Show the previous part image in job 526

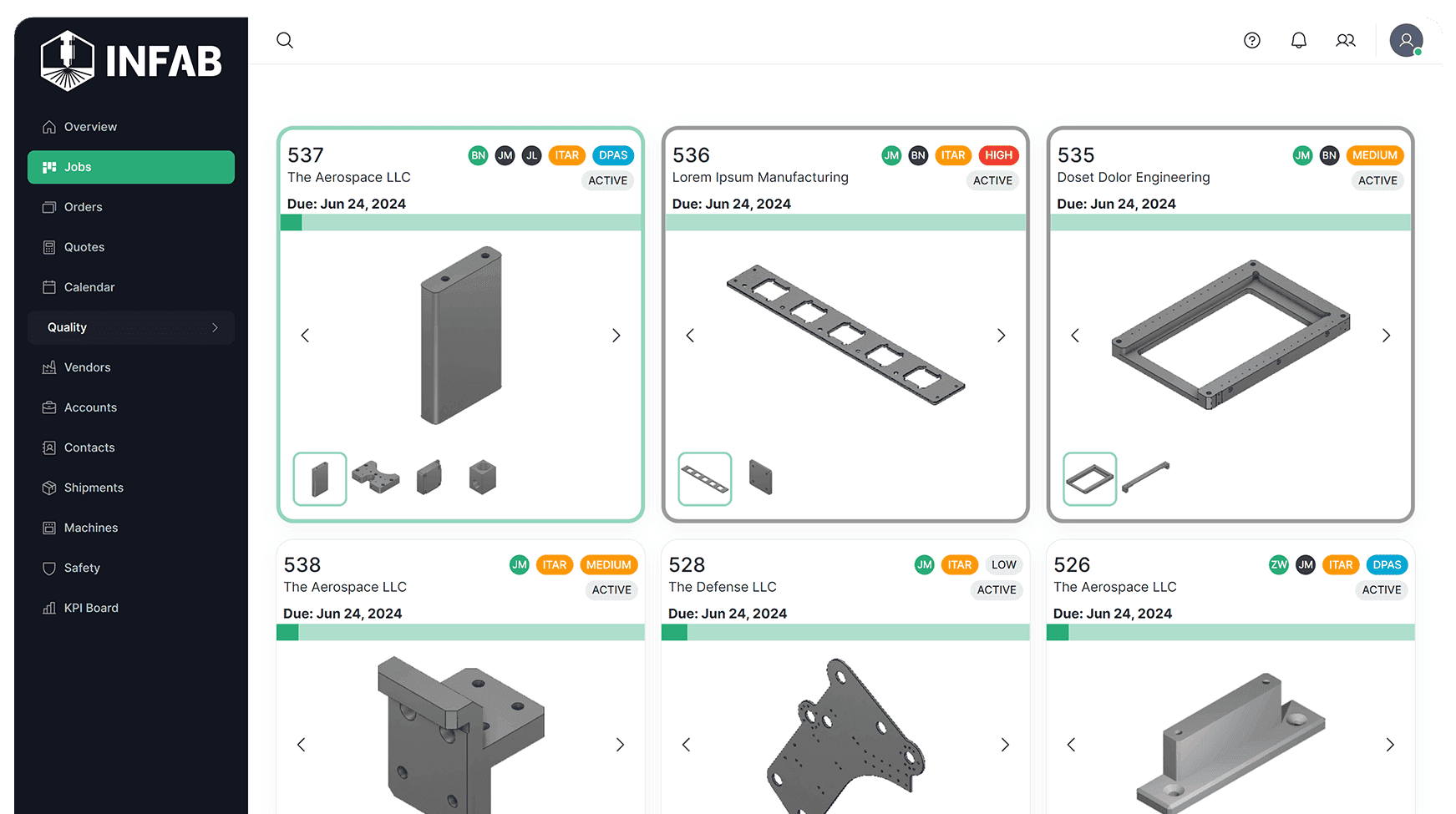(x=1071, y=745)
